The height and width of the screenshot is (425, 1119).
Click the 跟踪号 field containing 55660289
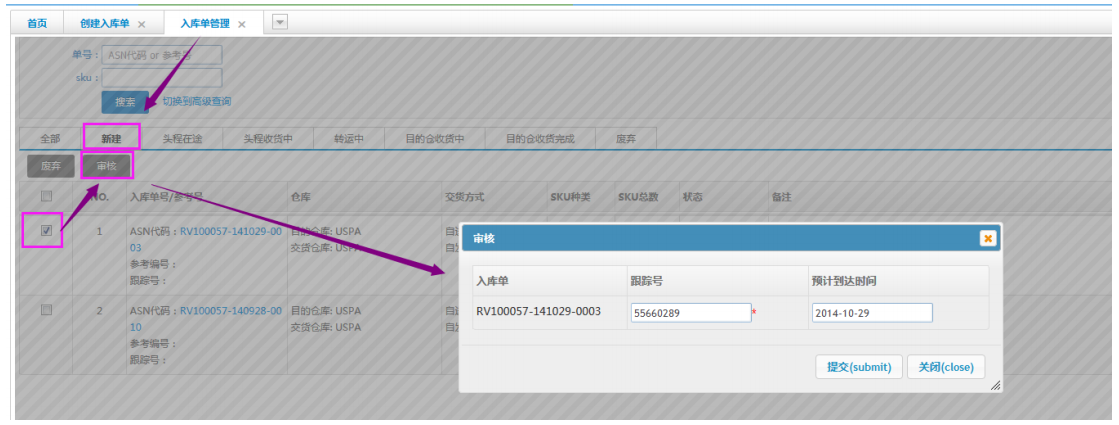690,313
